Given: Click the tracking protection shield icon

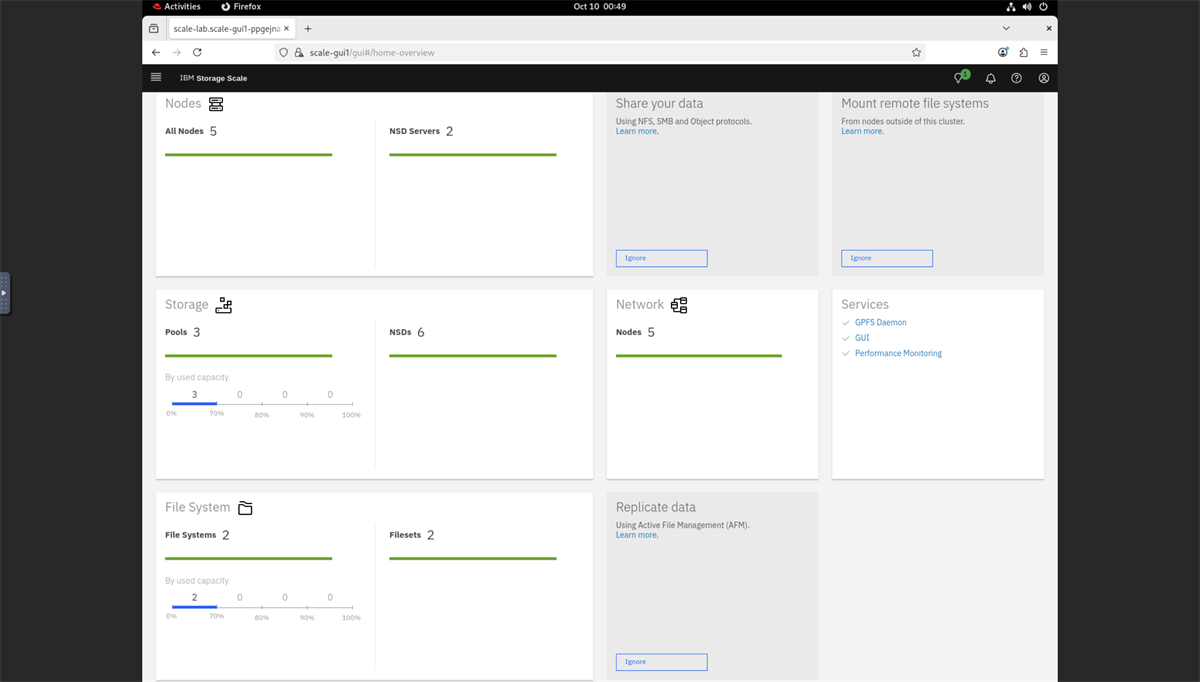Looking at the screenshot, I should tap(284, 52).
